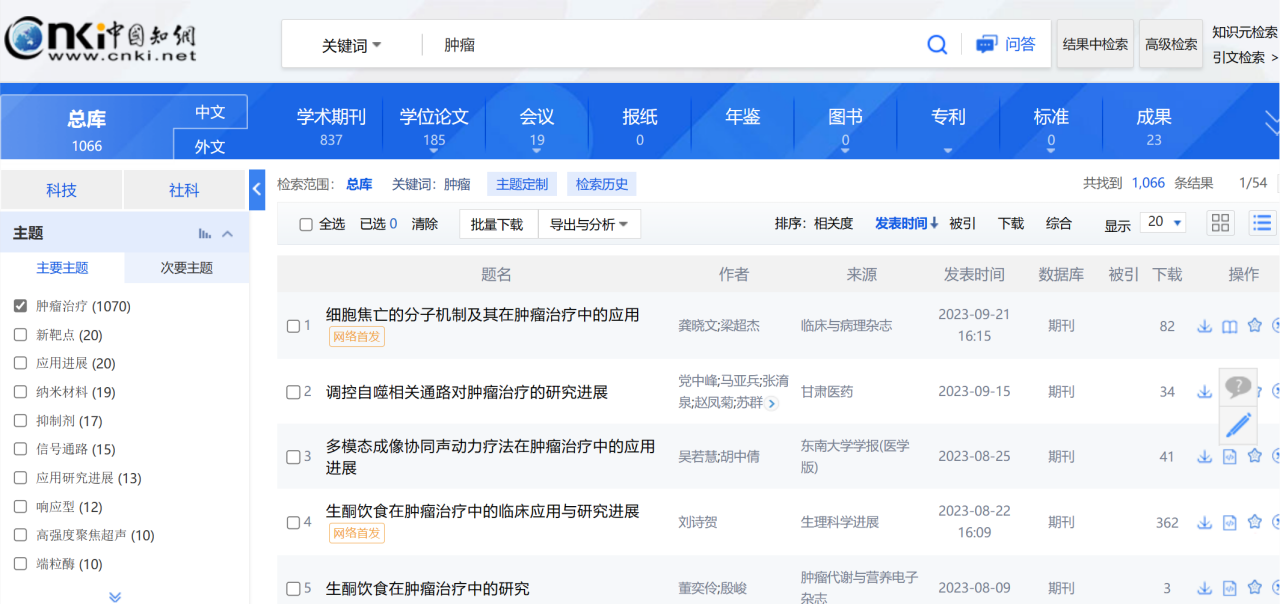The image size is (1280, 604).
Task: Open article 调控自噬相关通路对肿瘤治疗的研究进展
Action: click(x=467, y=392)
